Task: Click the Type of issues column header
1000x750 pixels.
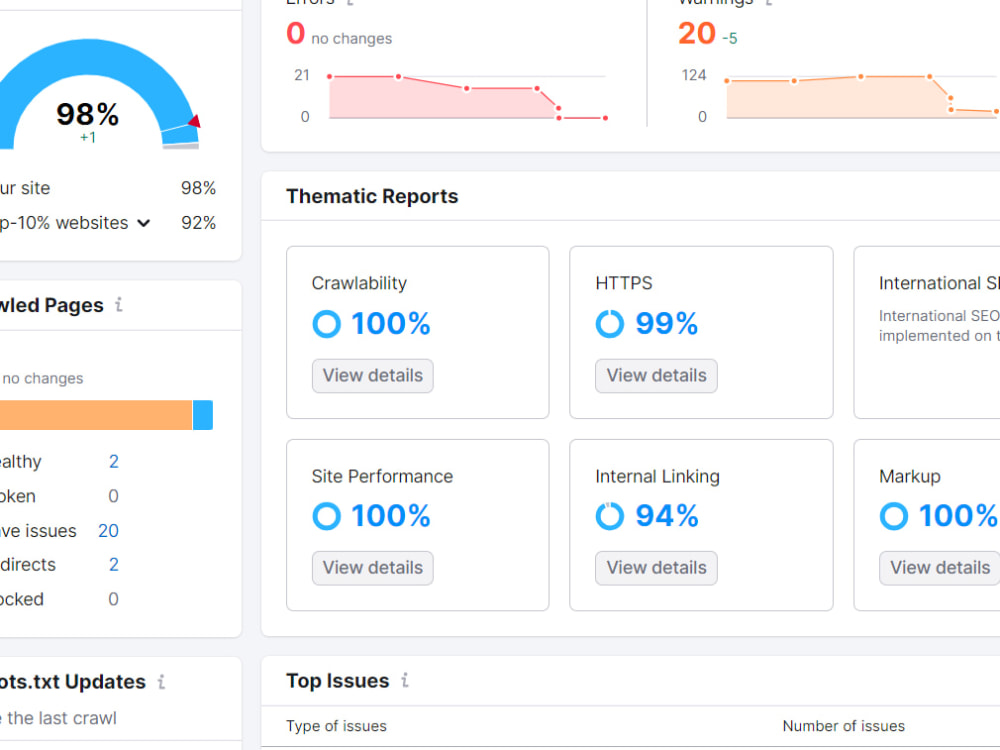Action: (336, 726)
